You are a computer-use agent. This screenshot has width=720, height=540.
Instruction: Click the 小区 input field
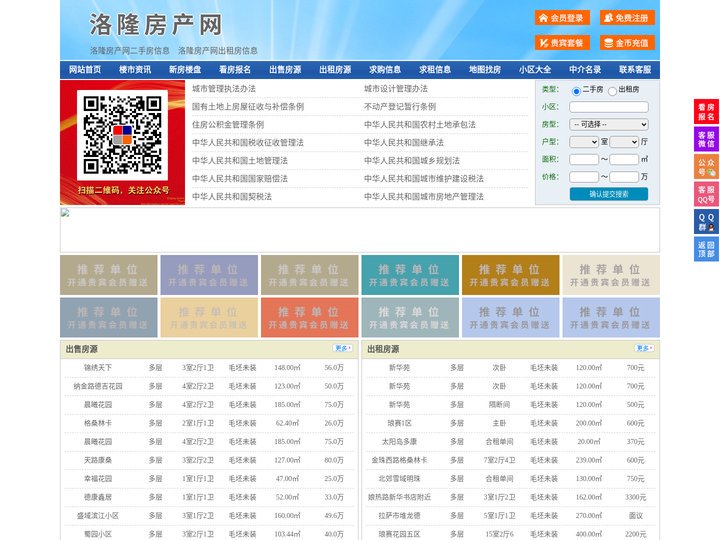point(609,107)
